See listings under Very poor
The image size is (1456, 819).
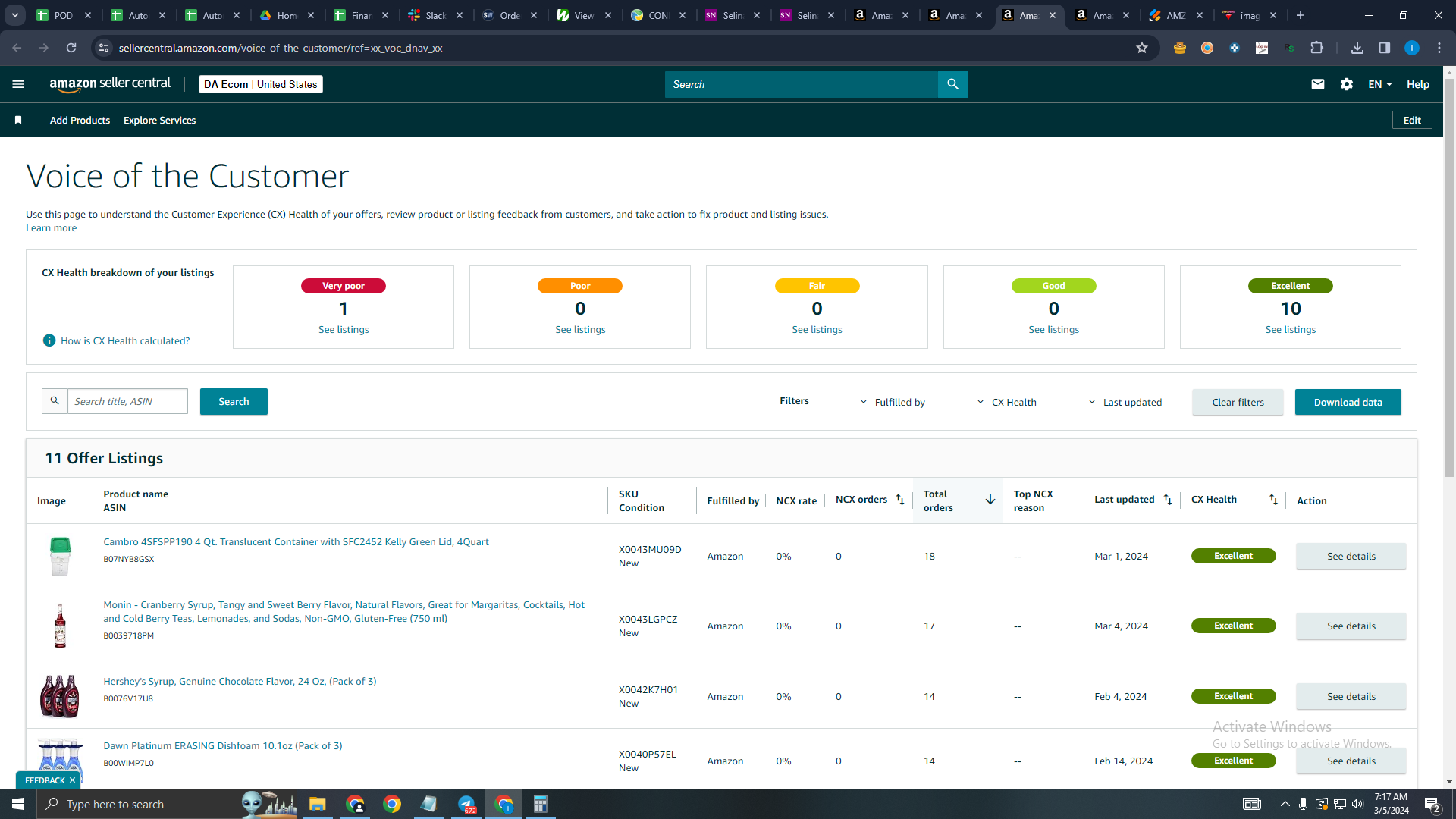click(x=344, y=330)
